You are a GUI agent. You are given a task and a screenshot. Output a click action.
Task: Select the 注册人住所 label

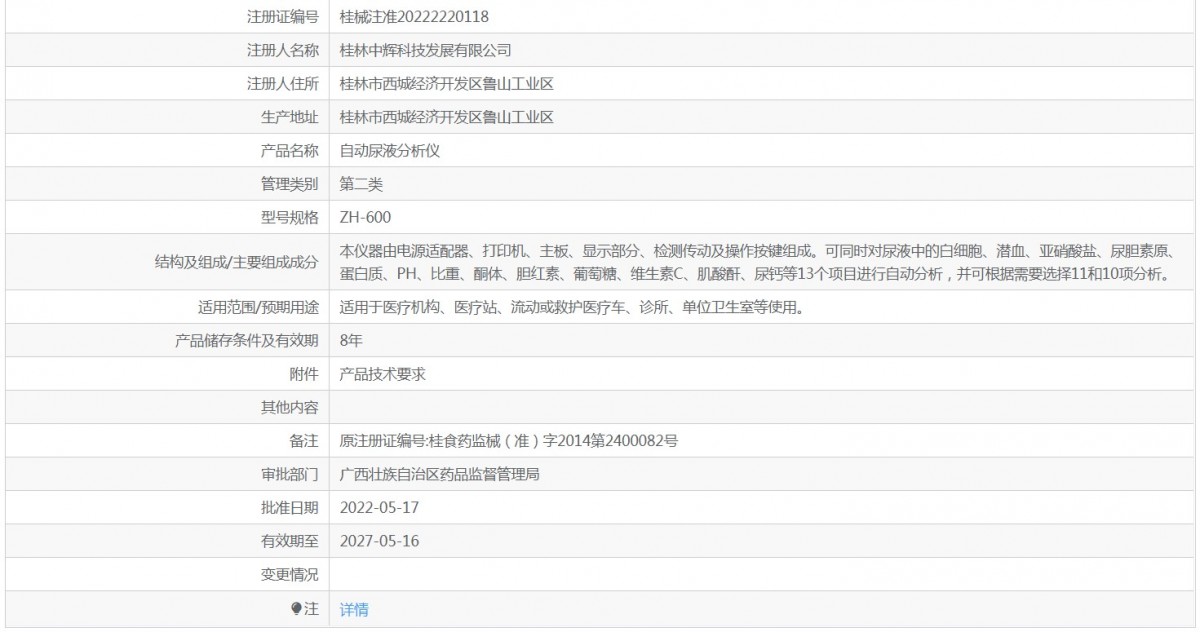283,84
